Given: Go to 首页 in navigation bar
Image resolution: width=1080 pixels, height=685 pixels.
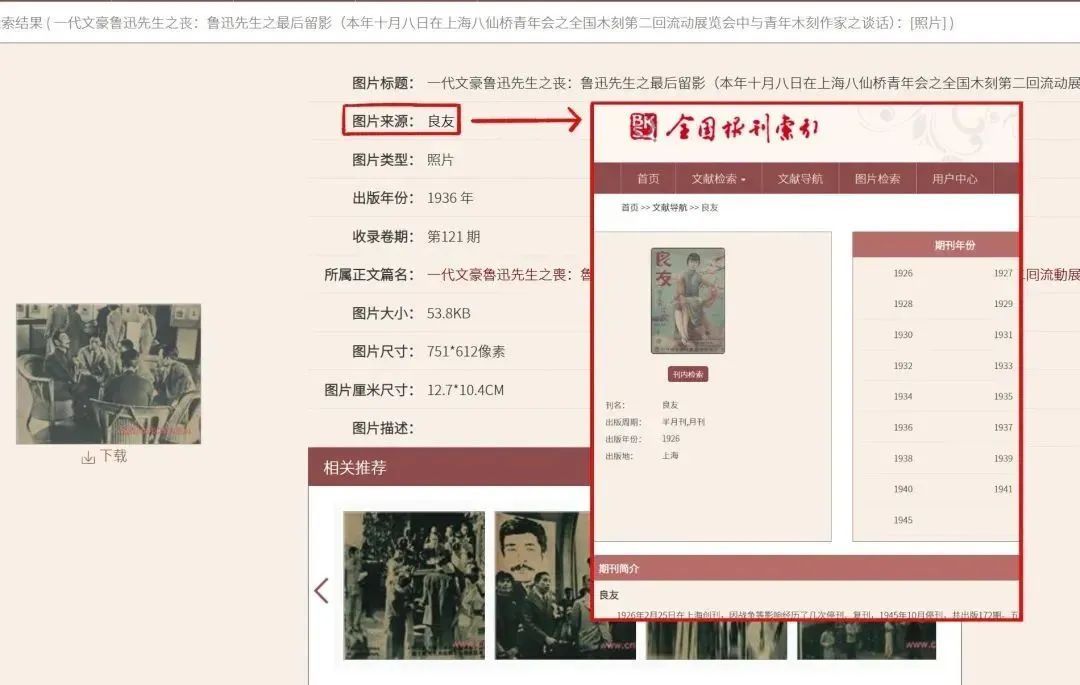Looking at the screenshot, I should tap(648, 179).
